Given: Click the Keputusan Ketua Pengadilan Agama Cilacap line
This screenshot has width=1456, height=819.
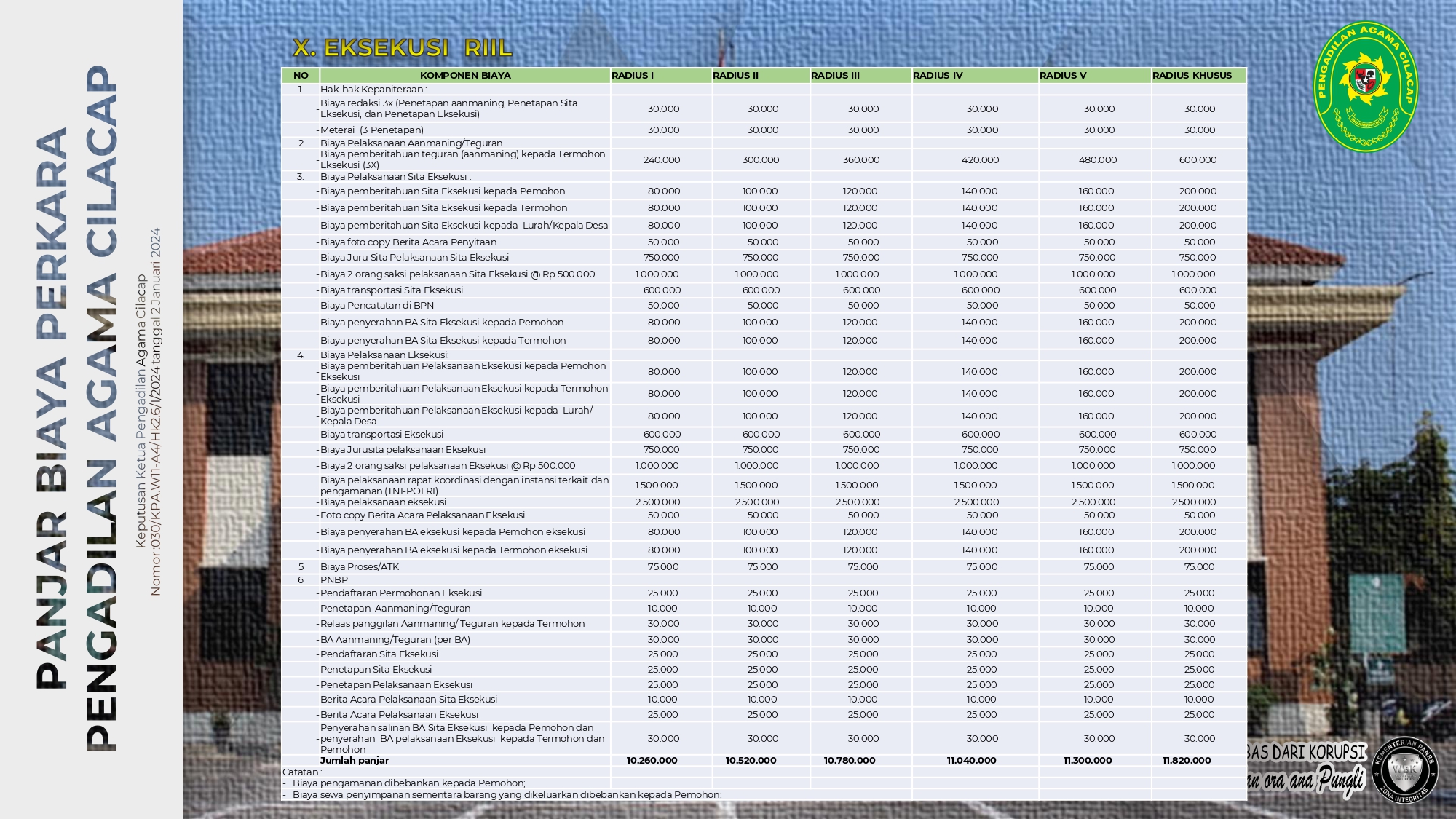Looking at the screenshot, I should coord(141,411).
